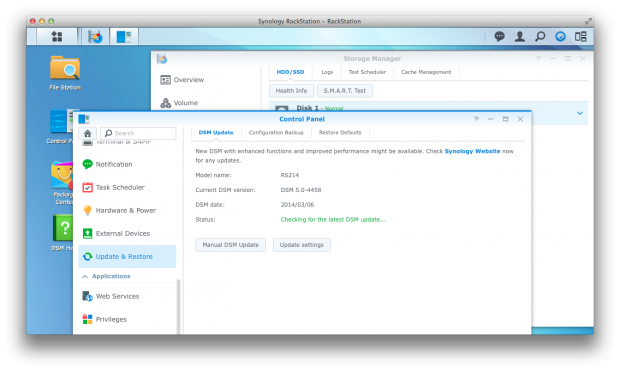This screenshot has height=371, width=620.
Task: Go to the Control Panel home icon
Action: click(x=87, y=133)
